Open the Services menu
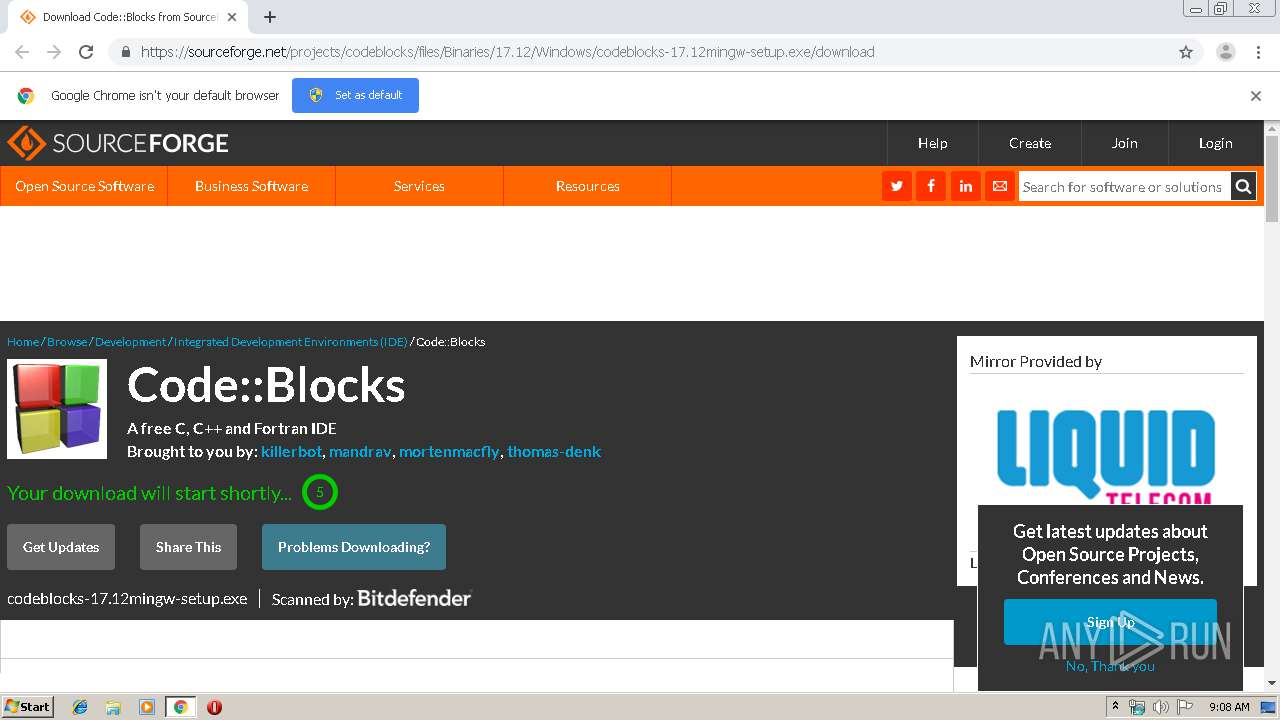 (x=419, y=186)
